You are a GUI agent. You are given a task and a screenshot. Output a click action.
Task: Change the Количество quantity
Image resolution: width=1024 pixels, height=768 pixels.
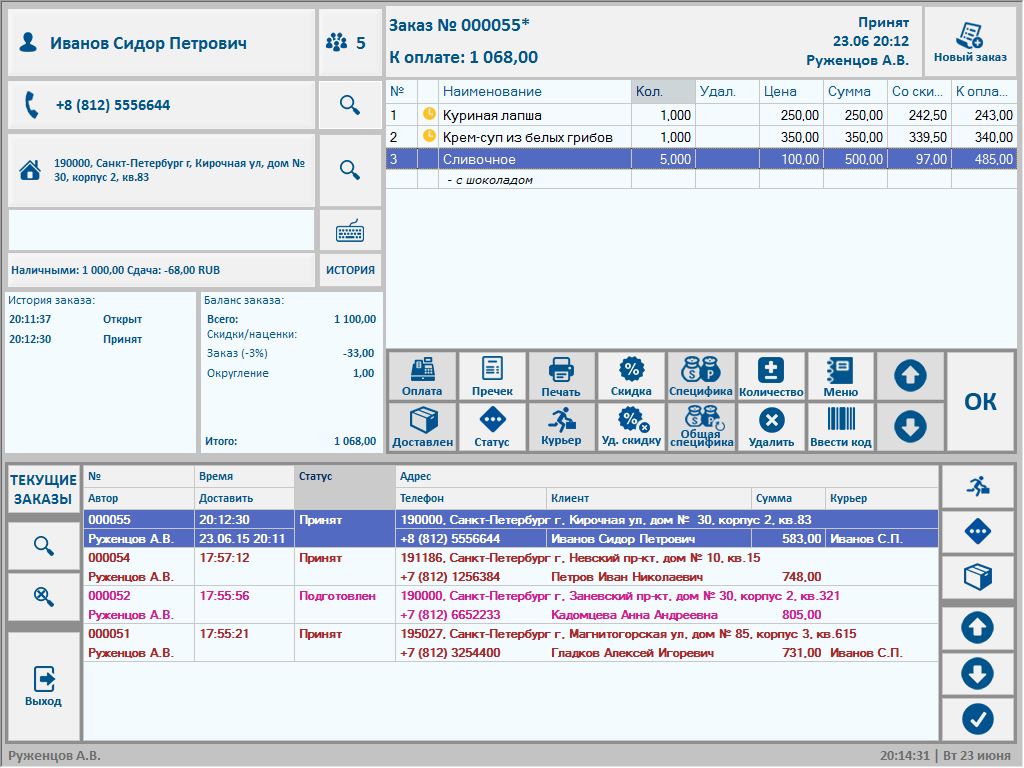point(771,376)
